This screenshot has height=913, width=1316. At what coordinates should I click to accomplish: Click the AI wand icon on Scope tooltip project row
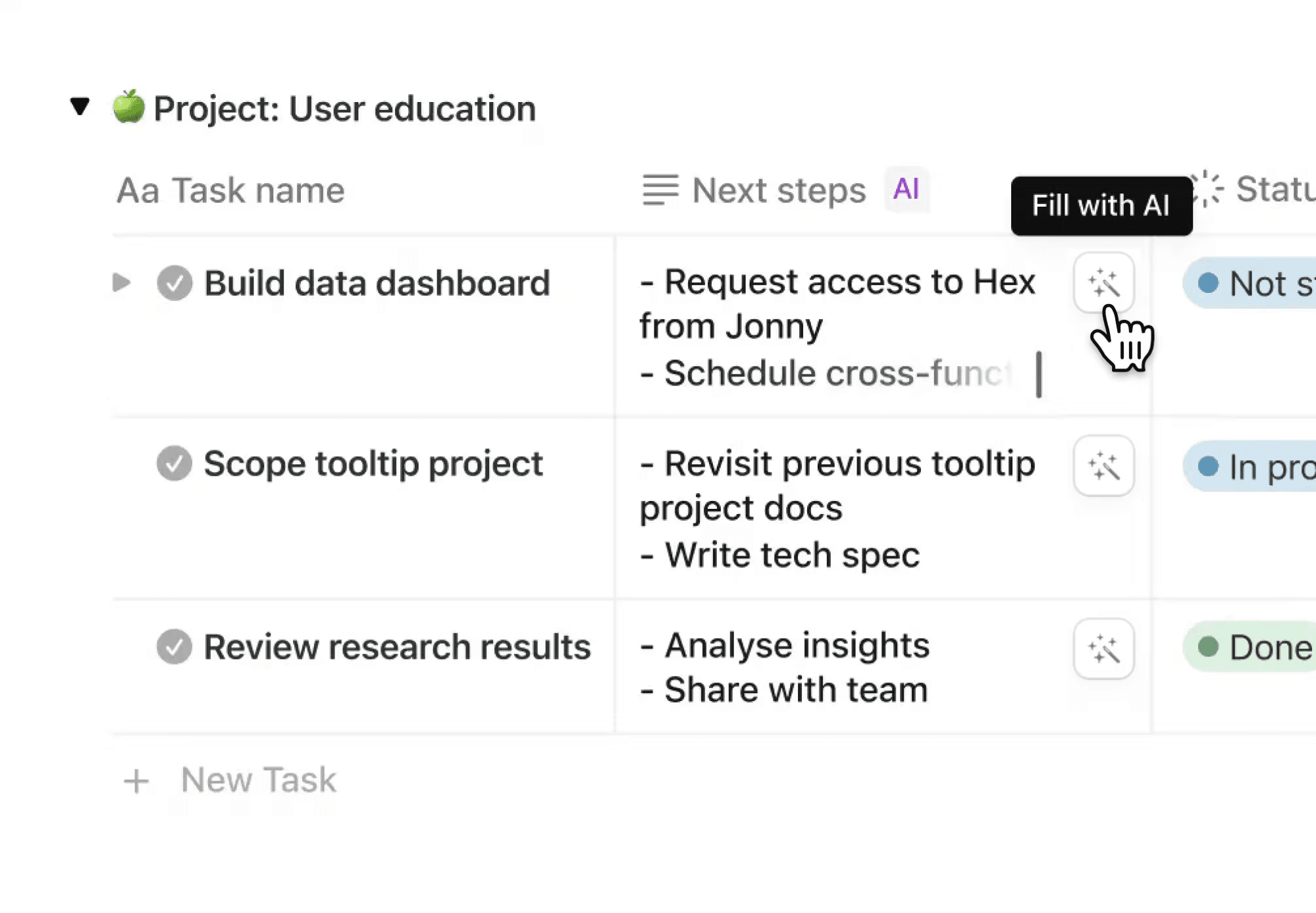click(x=1105, y=465)
